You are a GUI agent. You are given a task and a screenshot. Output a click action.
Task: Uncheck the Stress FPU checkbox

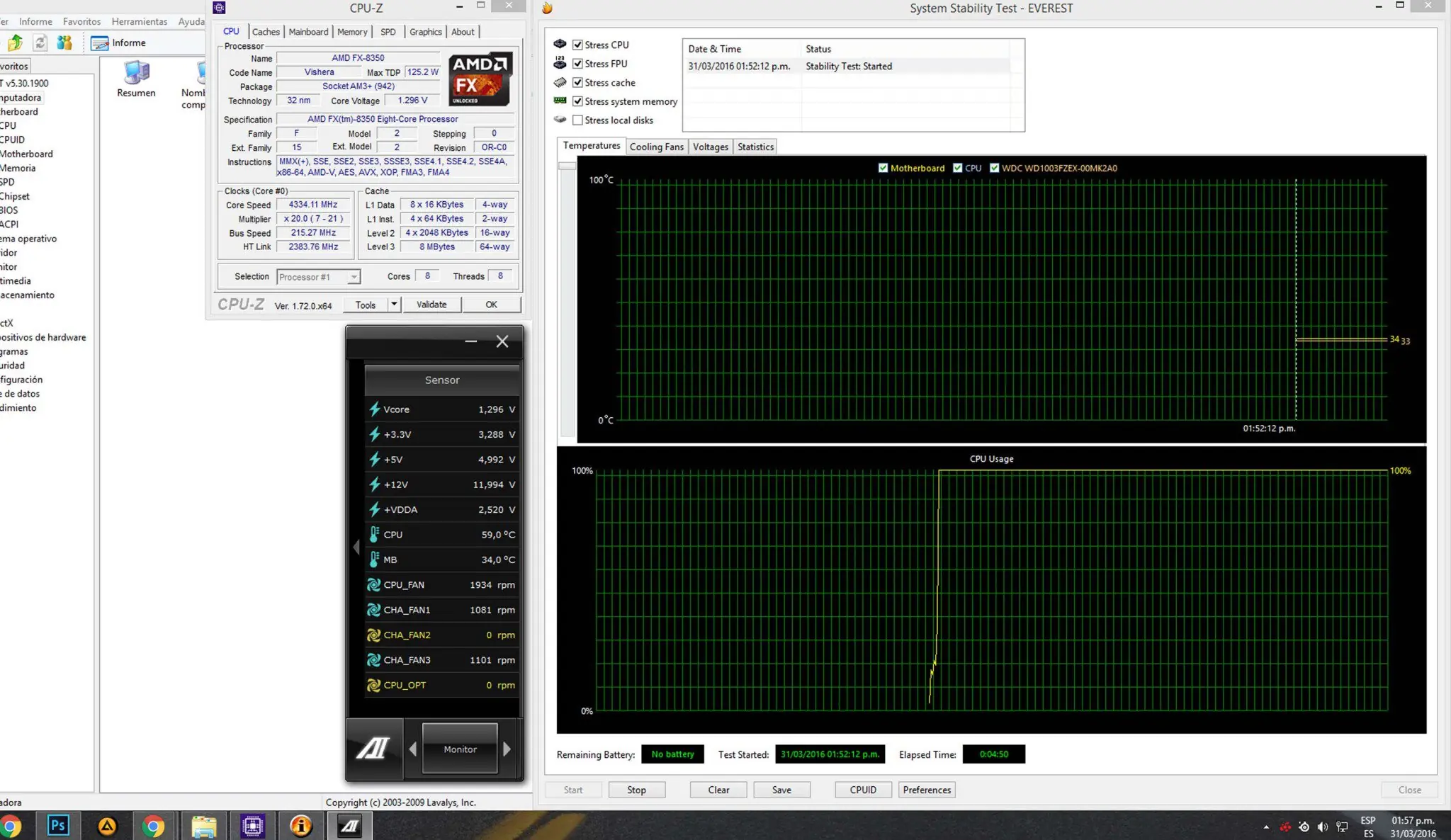pos(577,64)
